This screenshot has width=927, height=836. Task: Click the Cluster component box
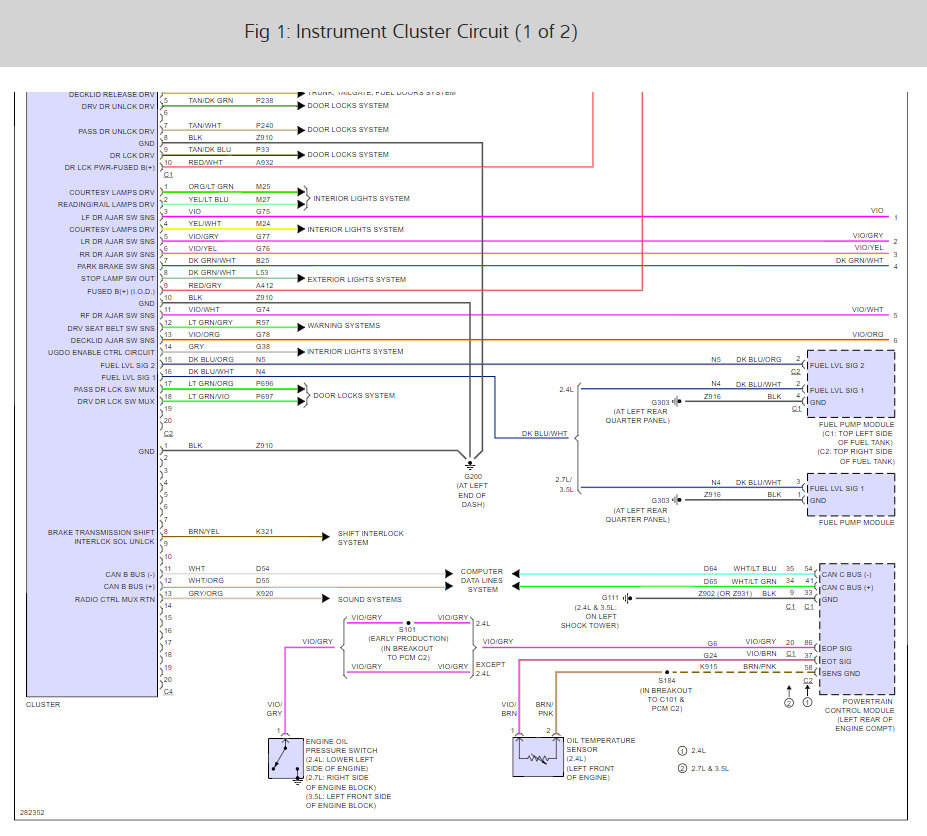pos(92,394)
